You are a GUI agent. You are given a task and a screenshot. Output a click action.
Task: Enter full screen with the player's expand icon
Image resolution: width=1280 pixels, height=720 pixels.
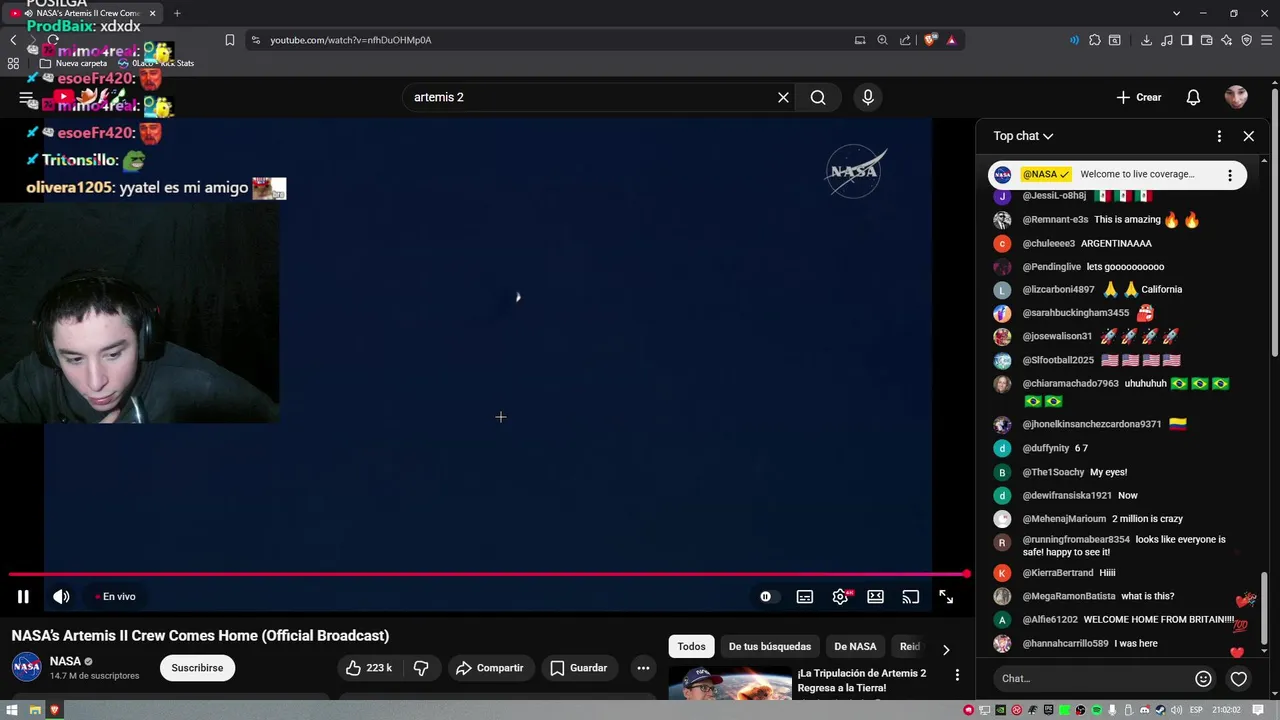tap(946, 597)
